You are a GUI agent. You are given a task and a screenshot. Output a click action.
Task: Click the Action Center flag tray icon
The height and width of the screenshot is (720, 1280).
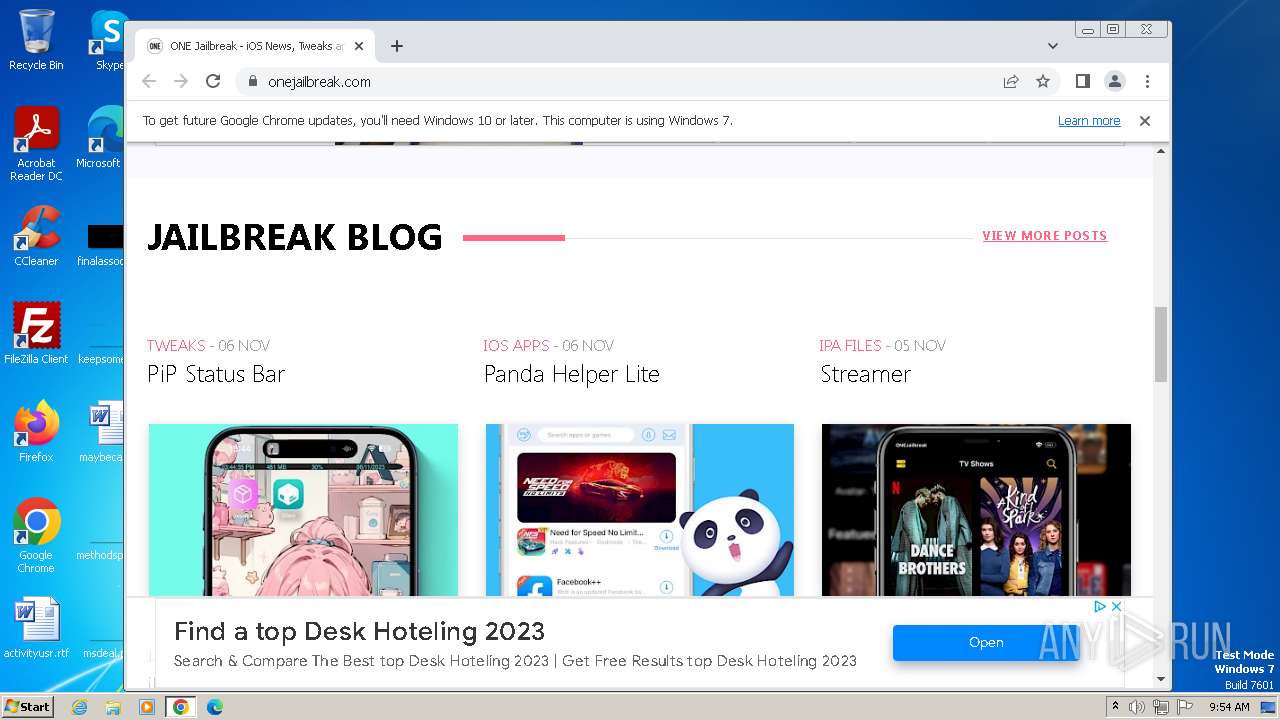point(1183,707)
